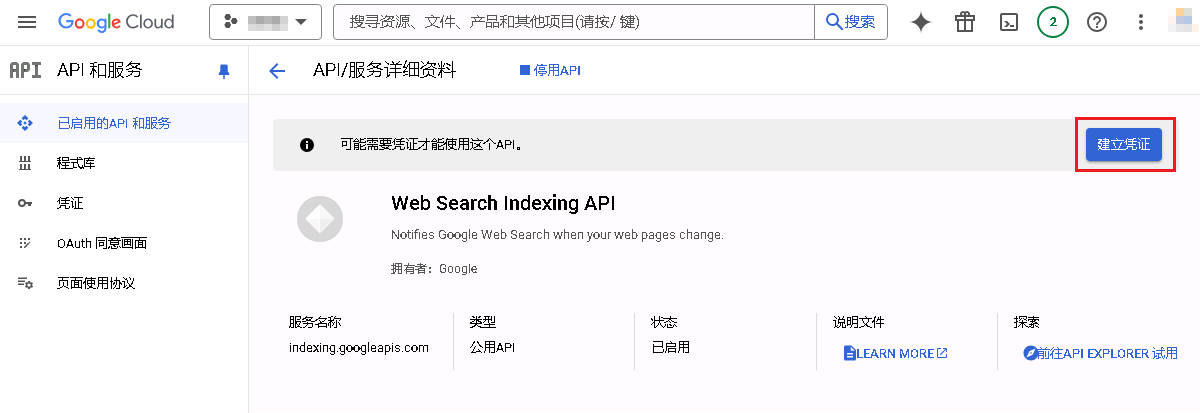
Task: Open the project selector dropdown
Action: [x=265, y=22]
